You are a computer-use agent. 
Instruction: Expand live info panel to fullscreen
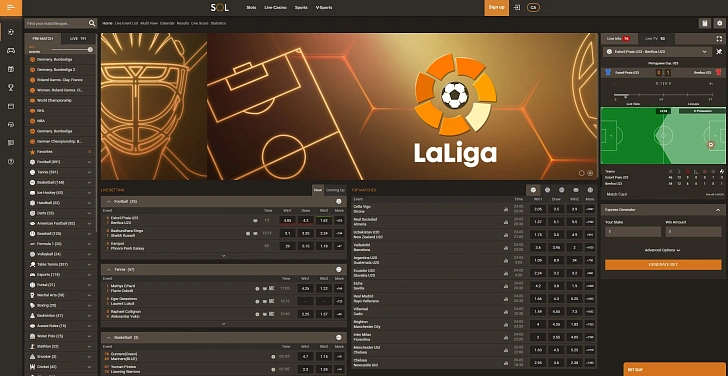(719, 39)
